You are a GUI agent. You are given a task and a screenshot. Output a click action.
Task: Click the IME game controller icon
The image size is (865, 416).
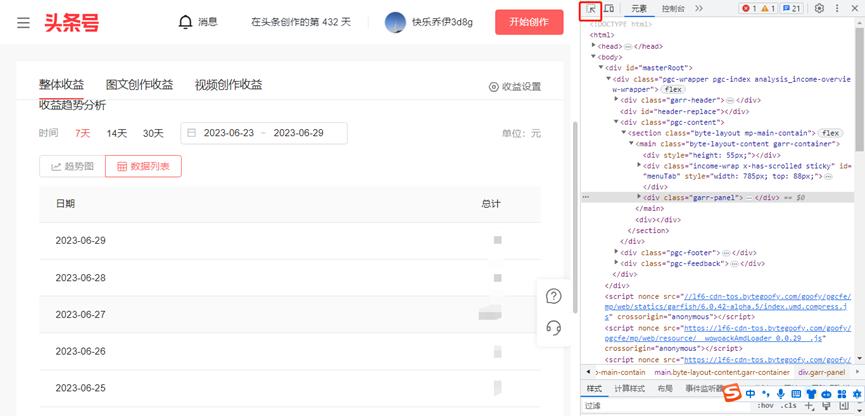pyautogui.click(x=826, y=393)
